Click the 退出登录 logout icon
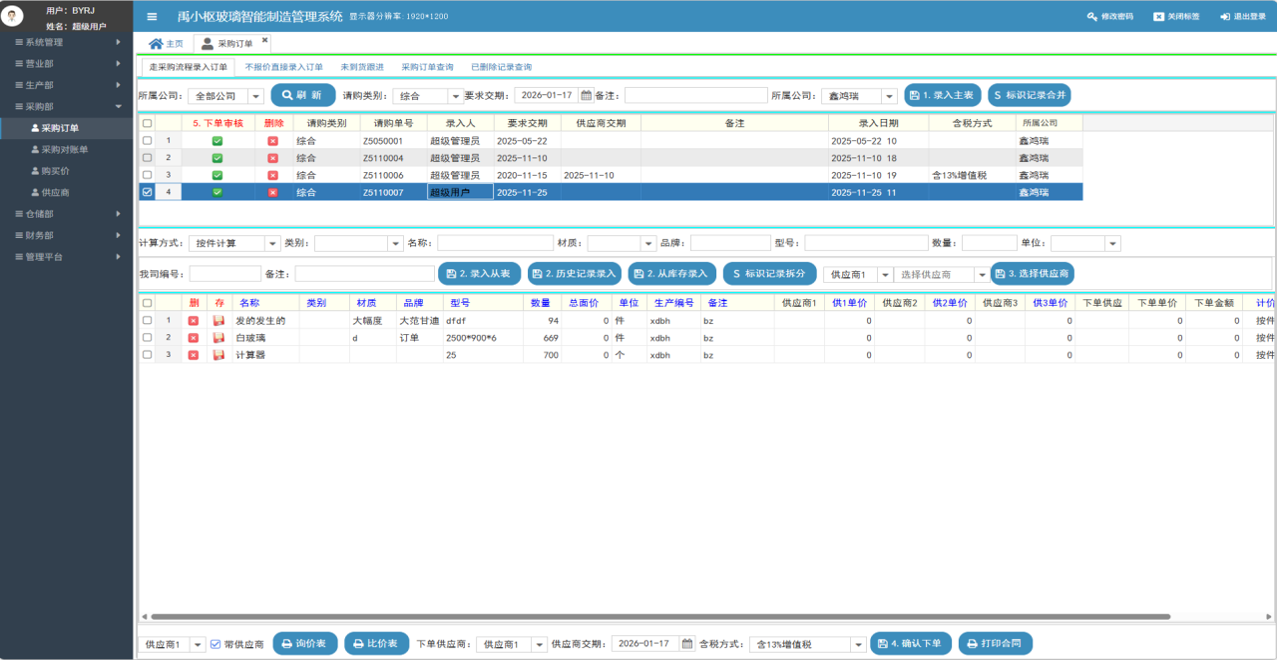 (1225, 17)
